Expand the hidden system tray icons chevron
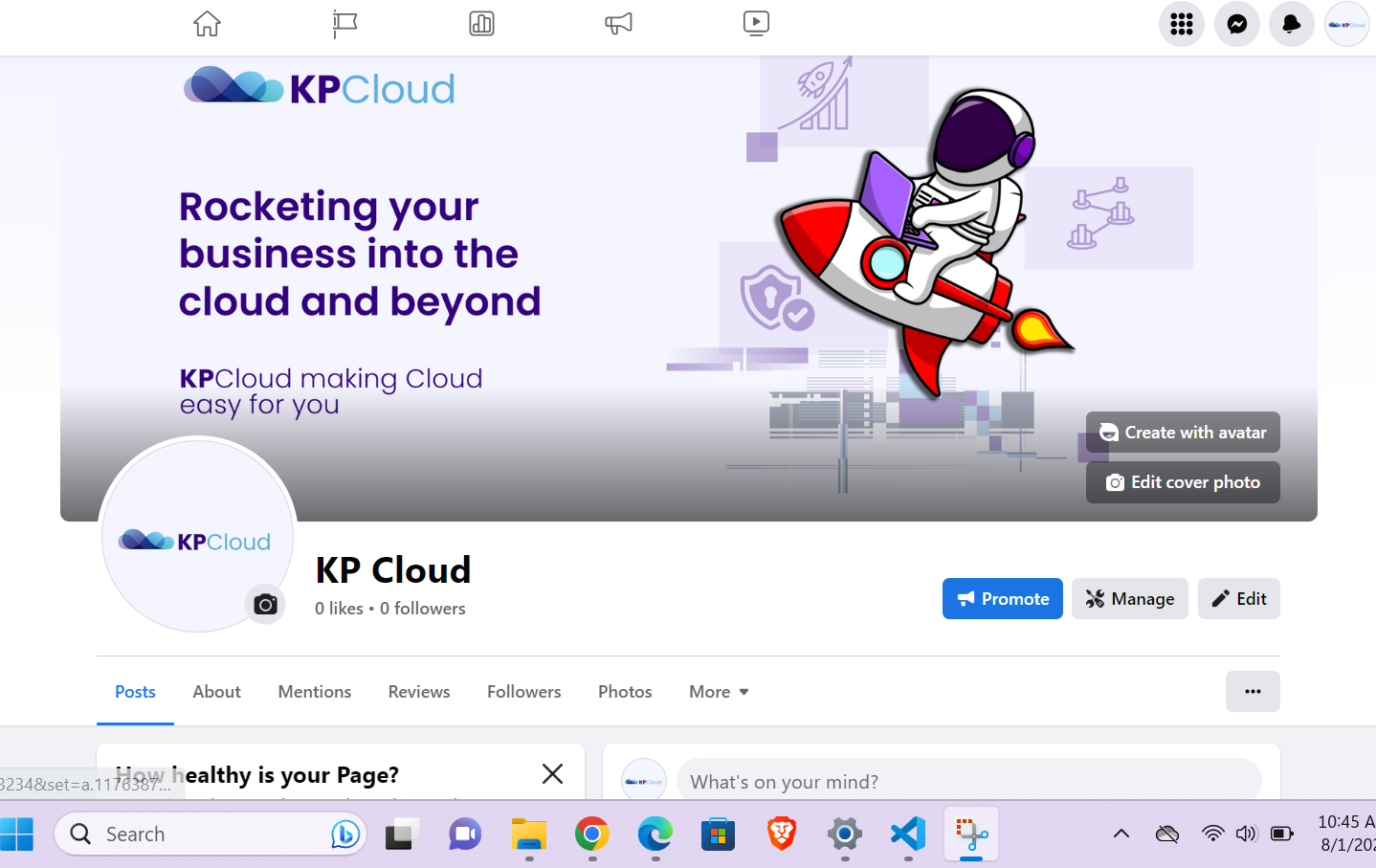 tap(1121, 835)
